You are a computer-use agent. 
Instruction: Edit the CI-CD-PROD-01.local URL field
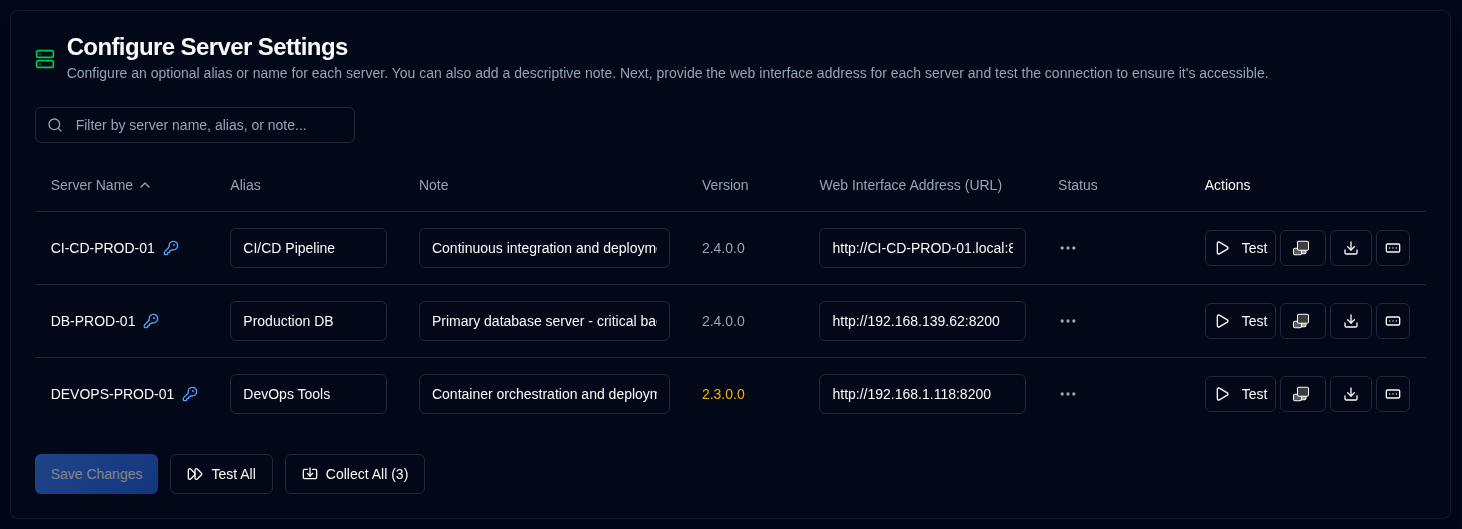pyautogui.click(x=922, y=248)
